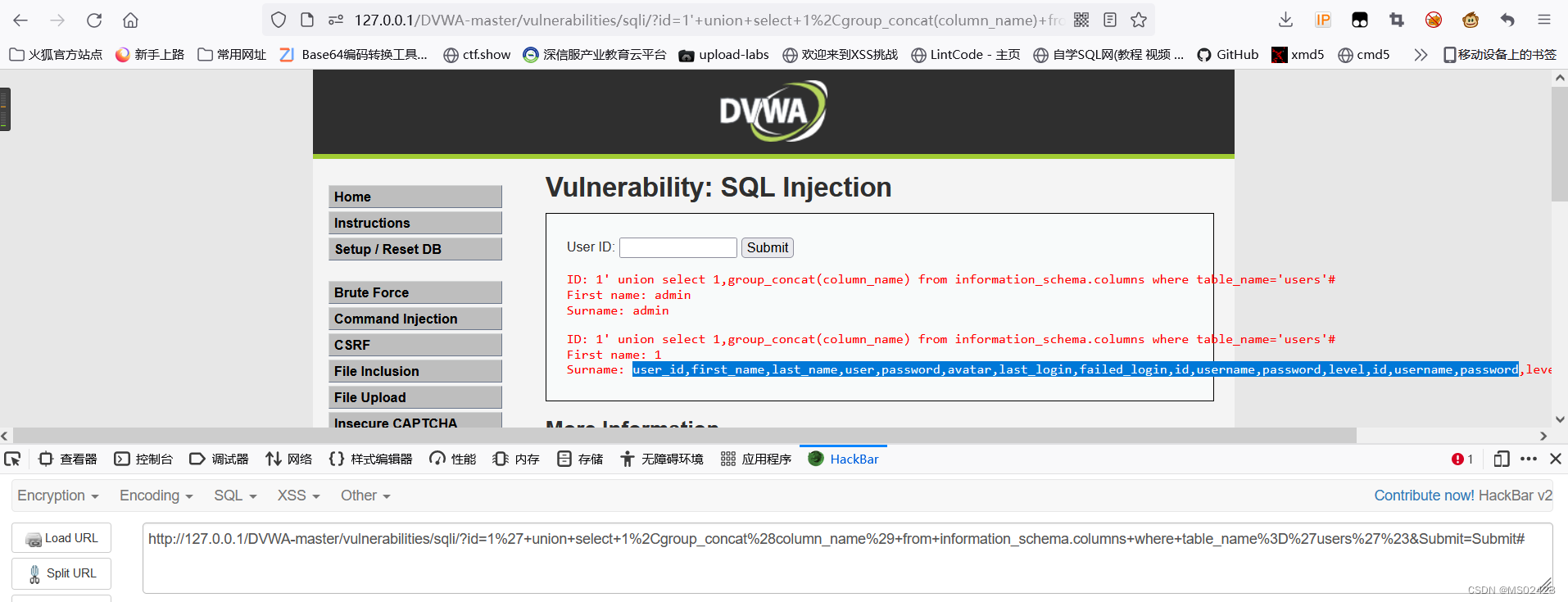1568x602 pixels.
Task: Open File Upload vulnerability page
Action: (415, 397)
